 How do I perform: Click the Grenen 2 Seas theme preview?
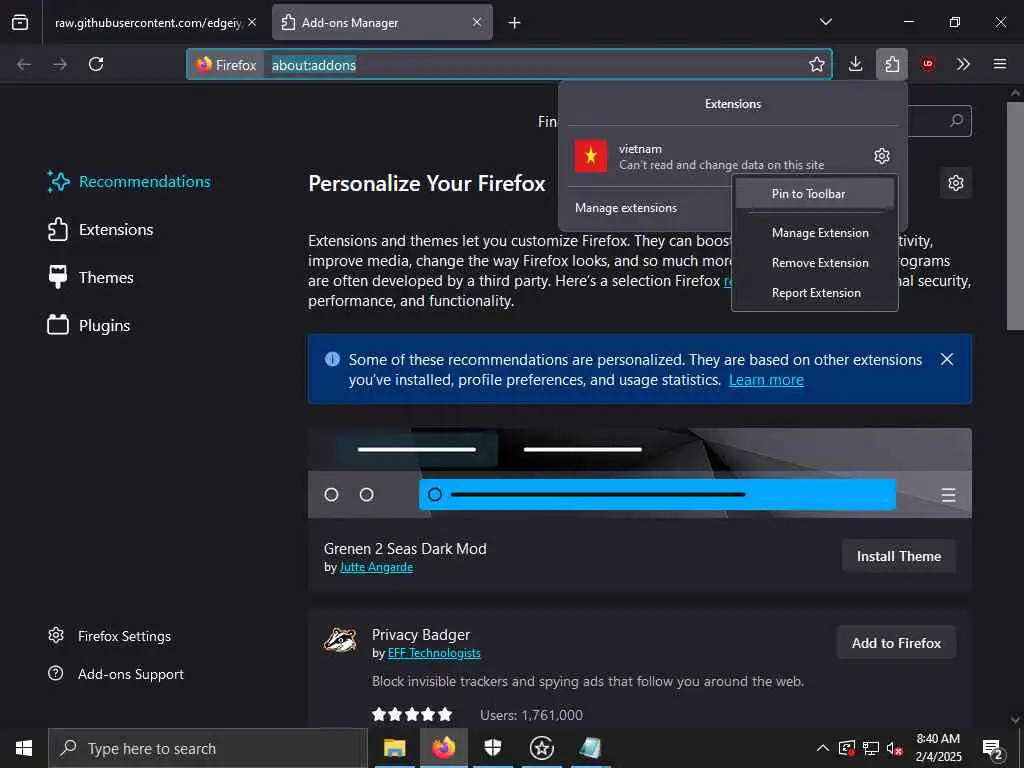pyautogui.click(x=639, y=473)
